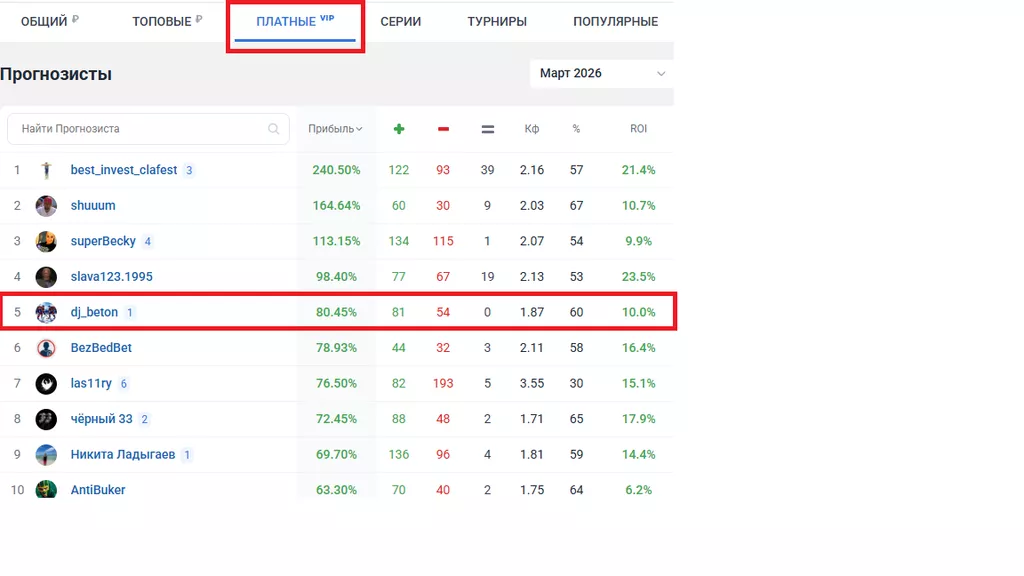Focus the Найти Прогнозиста search field
Viewport: 1024px width, 576px height.
click(x=140, y=129)
